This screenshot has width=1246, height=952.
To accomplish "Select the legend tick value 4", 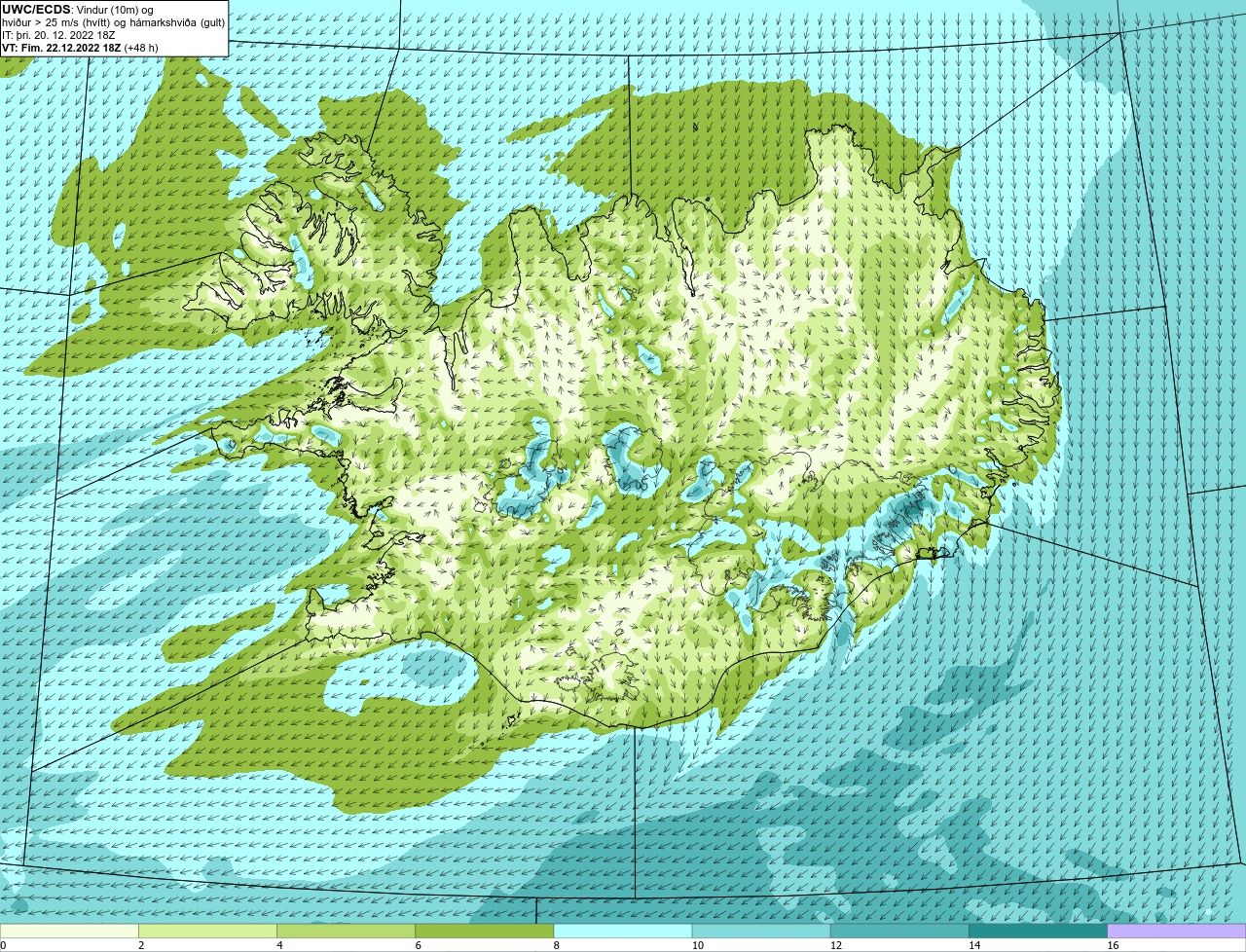I will tap(279, 945).
